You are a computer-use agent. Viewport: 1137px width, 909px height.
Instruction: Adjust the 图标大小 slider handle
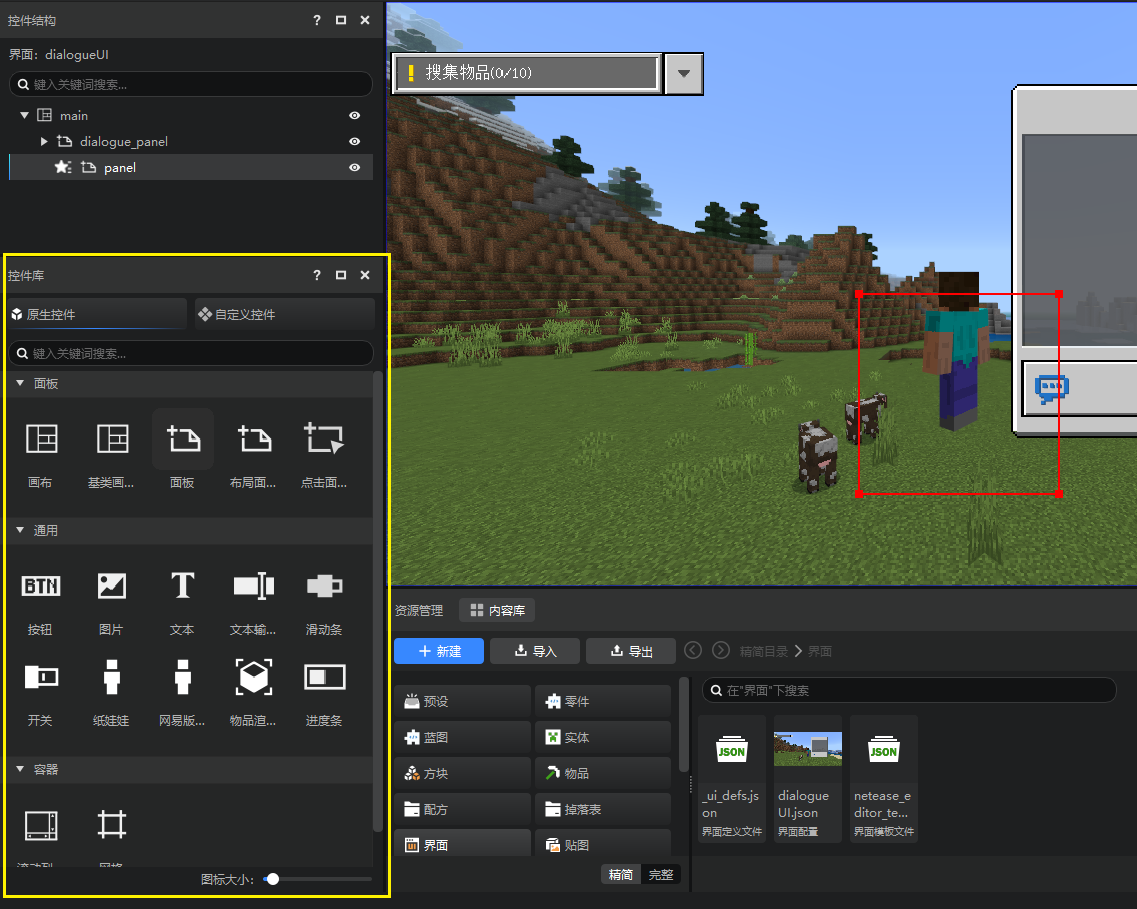click(272, 879)
